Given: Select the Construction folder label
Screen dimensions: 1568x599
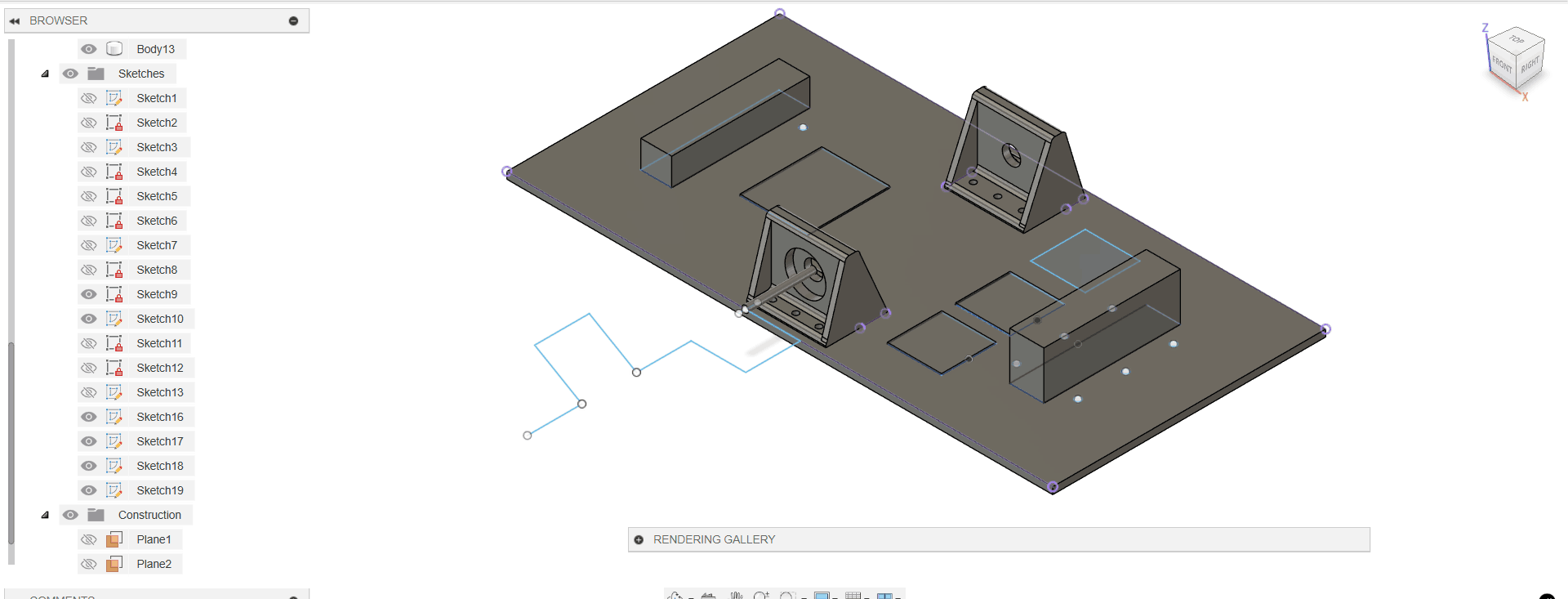Looking at the screenshot, I should click(x=149, y=515).
